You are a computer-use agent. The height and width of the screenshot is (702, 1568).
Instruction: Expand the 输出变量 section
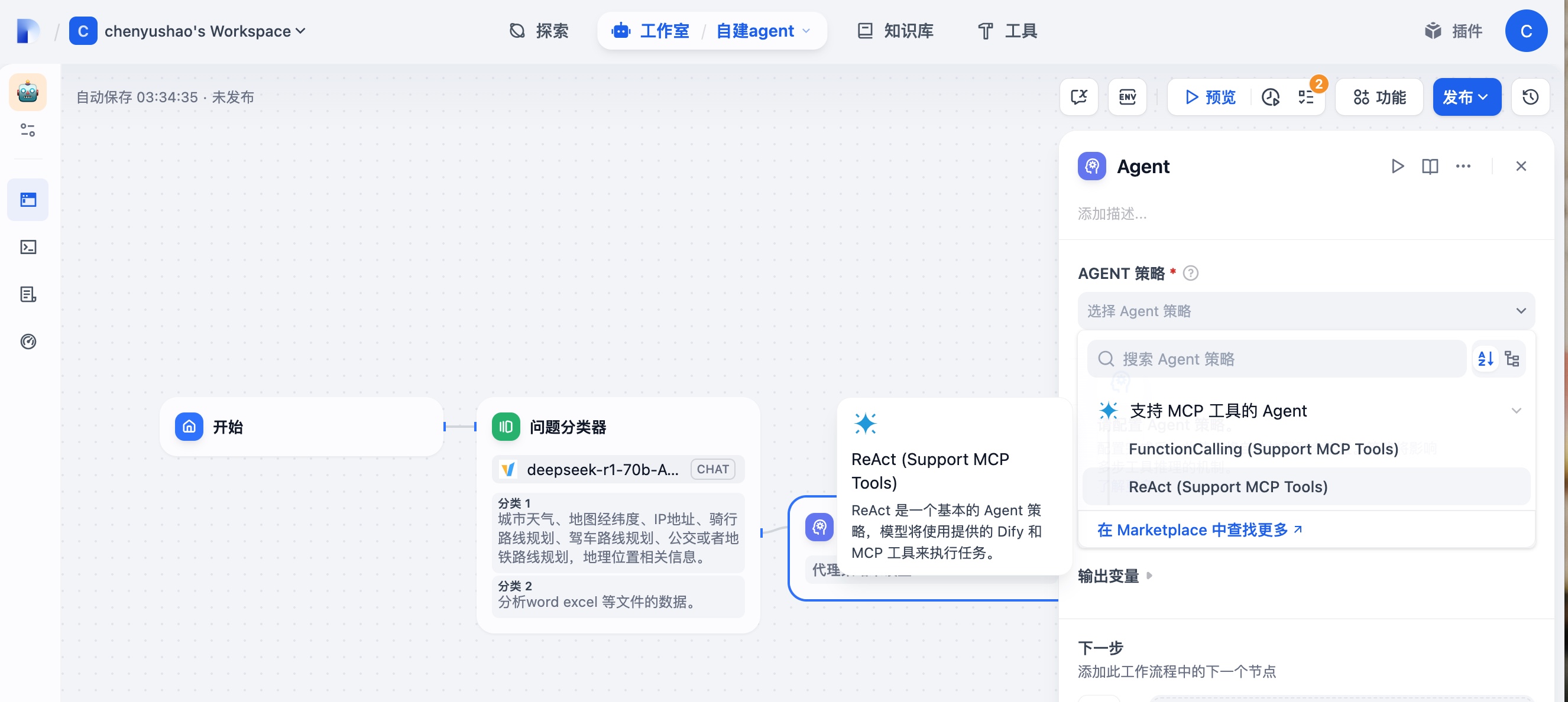click(1115, 576)
